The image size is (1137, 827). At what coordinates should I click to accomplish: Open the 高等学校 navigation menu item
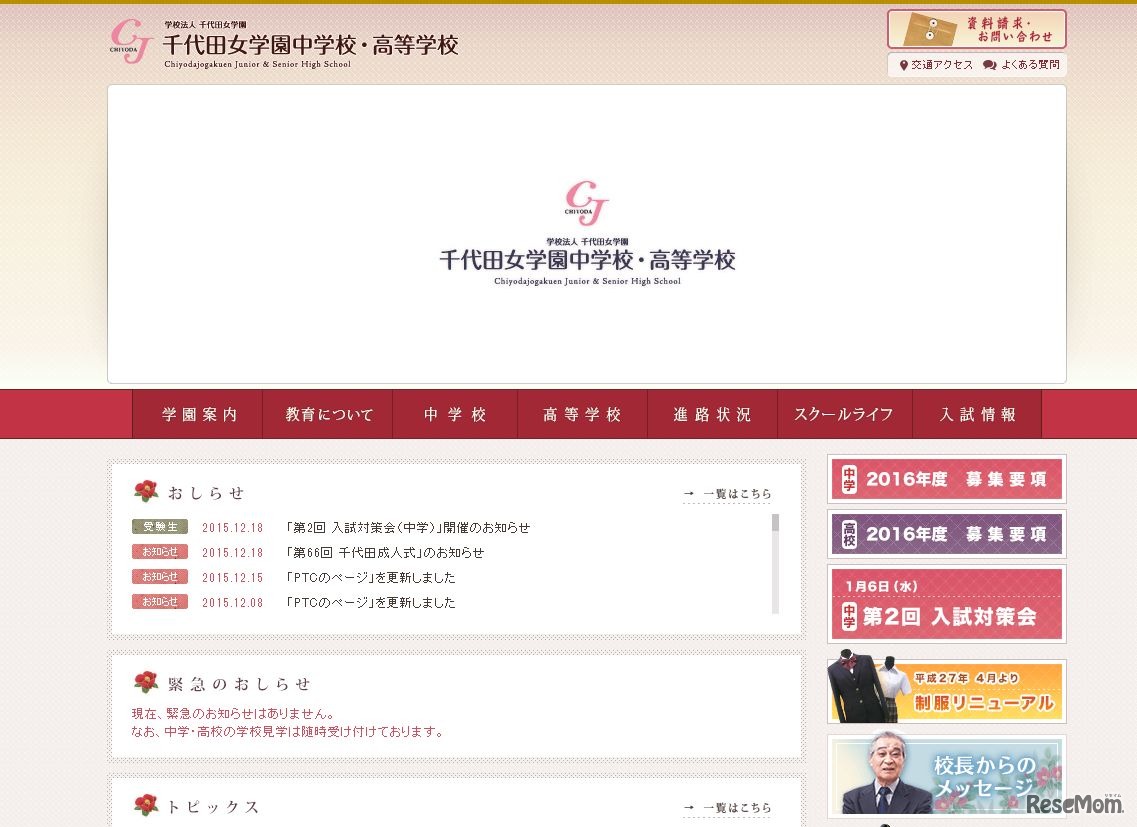(583, 413)
